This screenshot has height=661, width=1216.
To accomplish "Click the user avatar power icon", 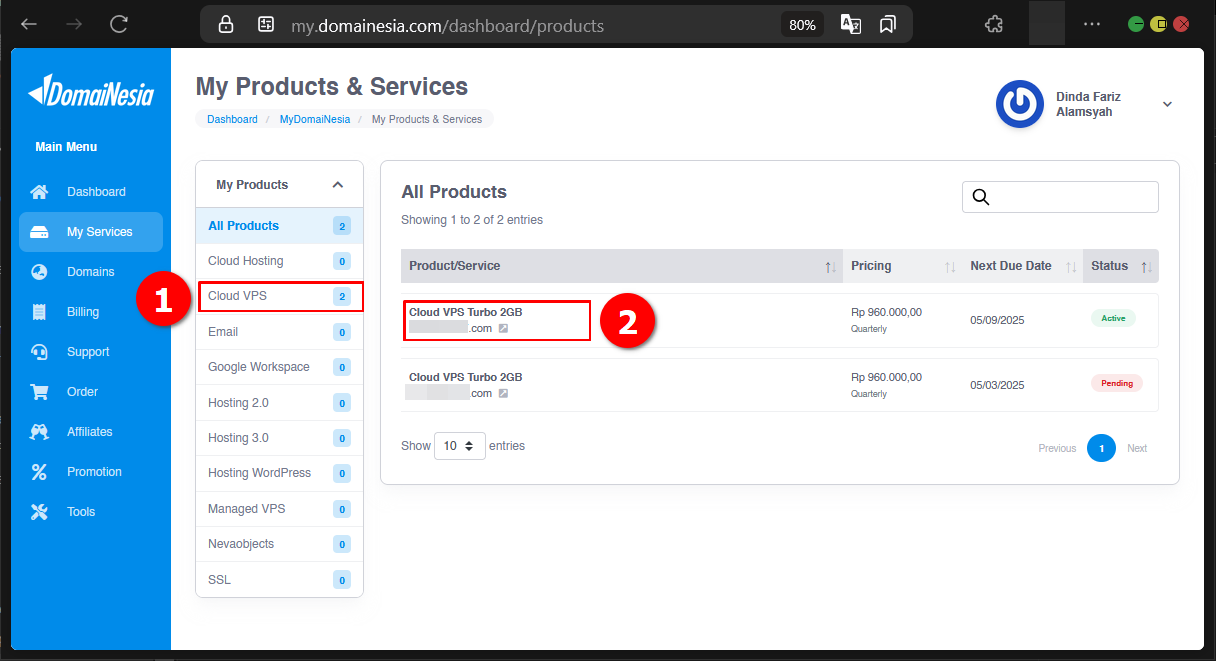I will tap(1020, 104).
